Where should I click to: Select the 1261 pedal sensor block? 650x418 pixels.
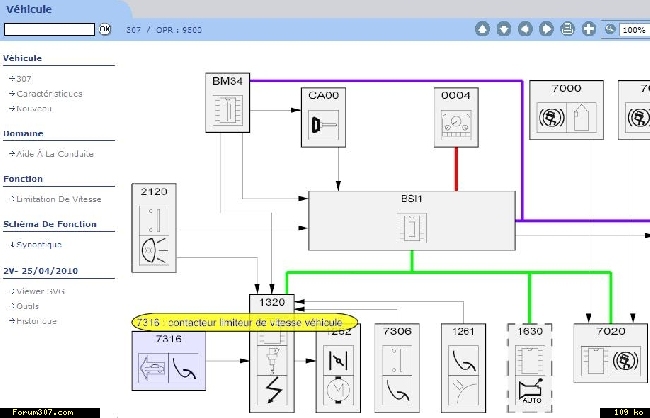(463, 368)
